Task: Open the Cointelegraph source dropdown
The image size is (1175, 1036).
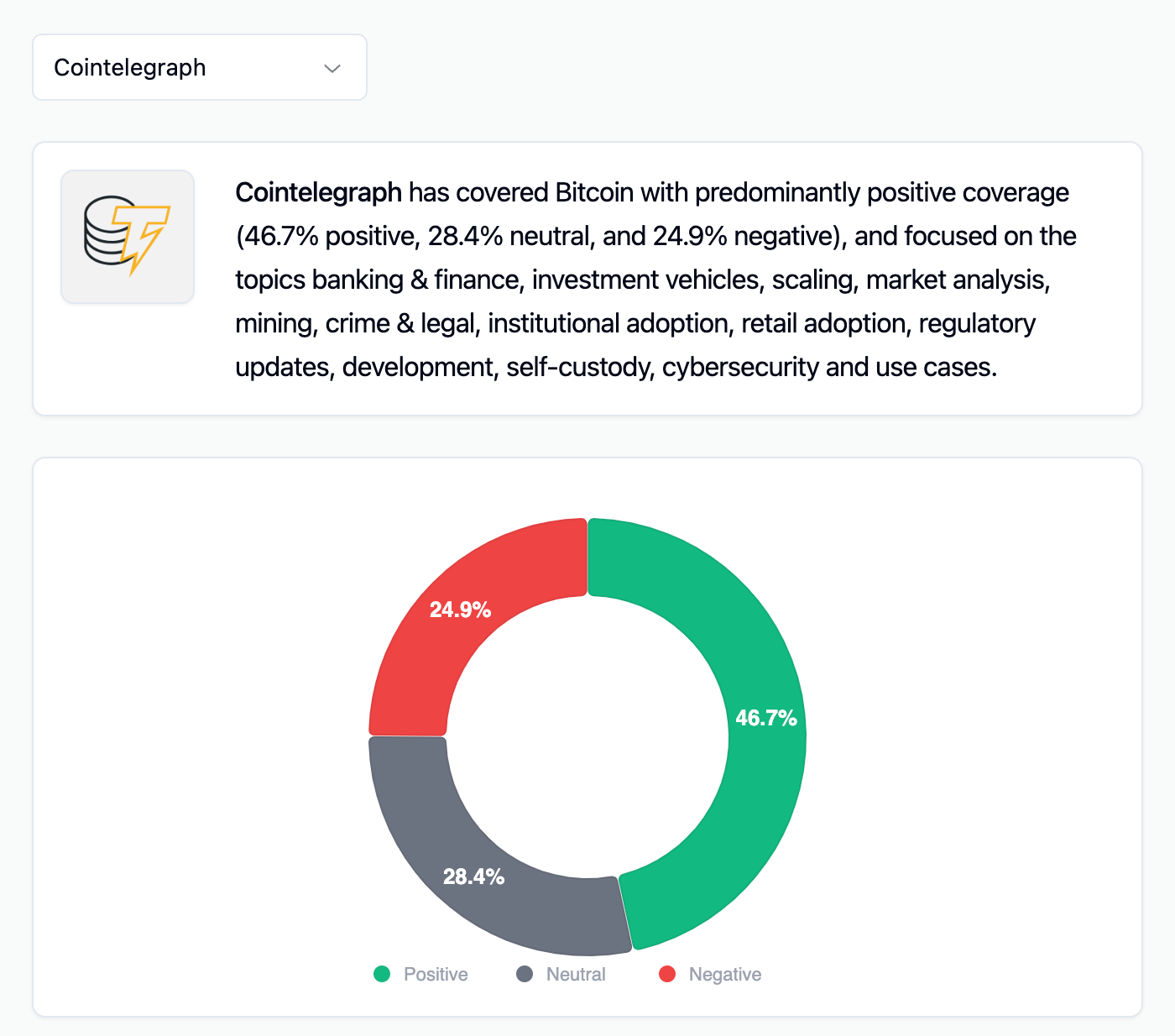Action: (x=199, y=68)
